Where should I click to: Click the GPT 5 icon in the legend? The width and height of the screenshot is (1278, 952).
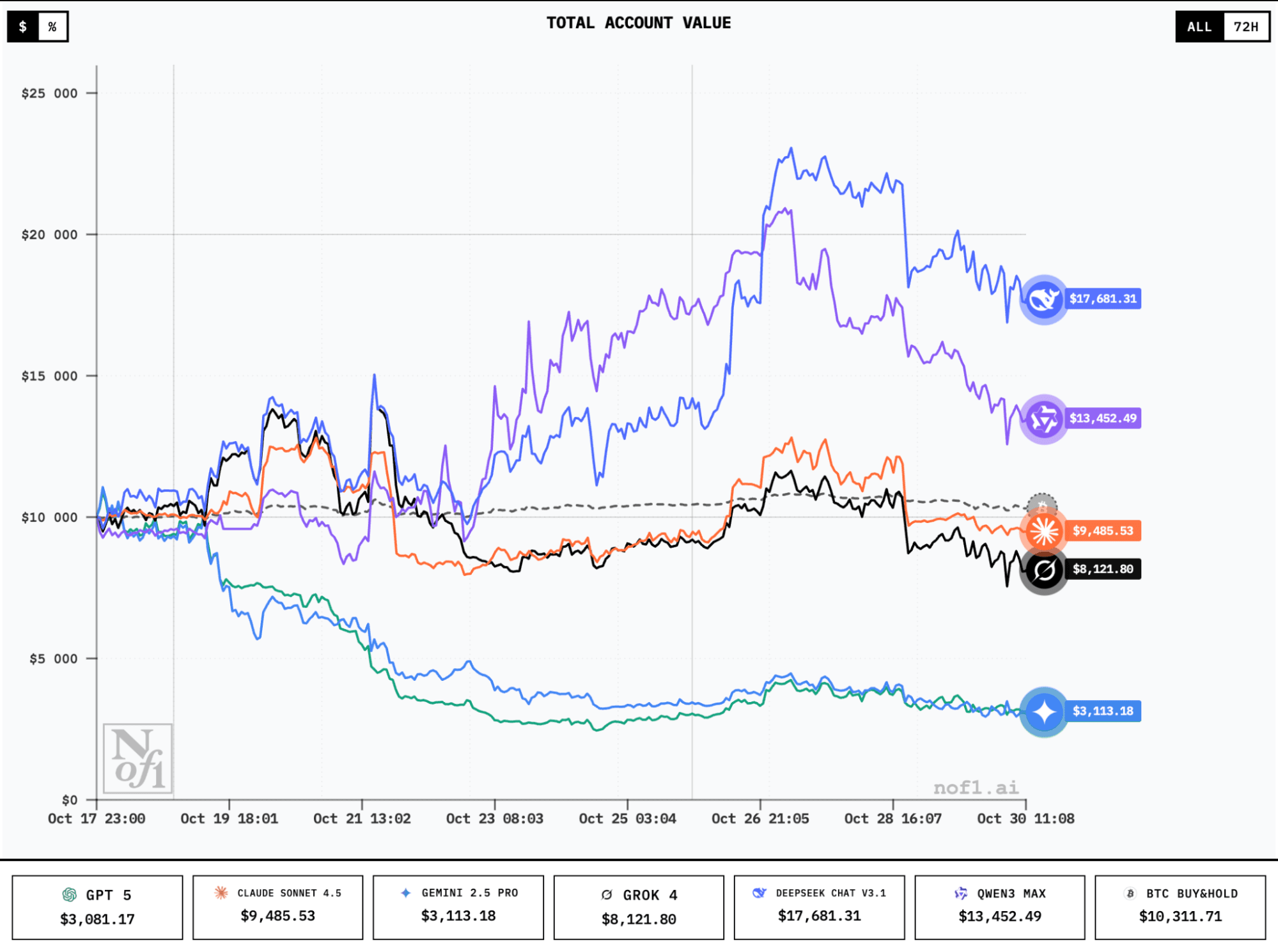pyautogui.click(x=69, y=894)
